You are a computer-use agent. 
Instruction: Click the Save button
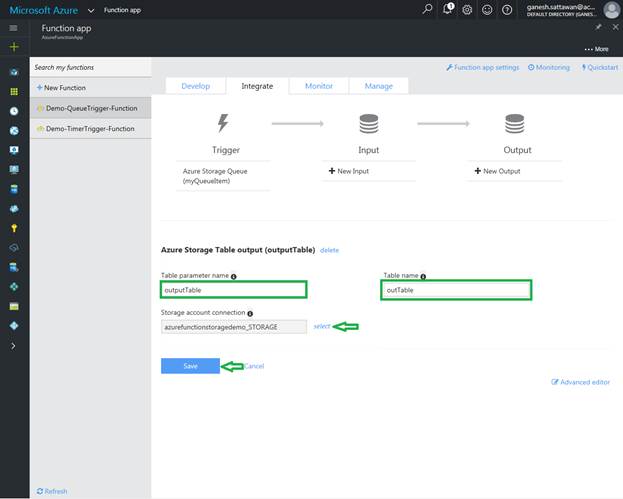pos(190,366)
